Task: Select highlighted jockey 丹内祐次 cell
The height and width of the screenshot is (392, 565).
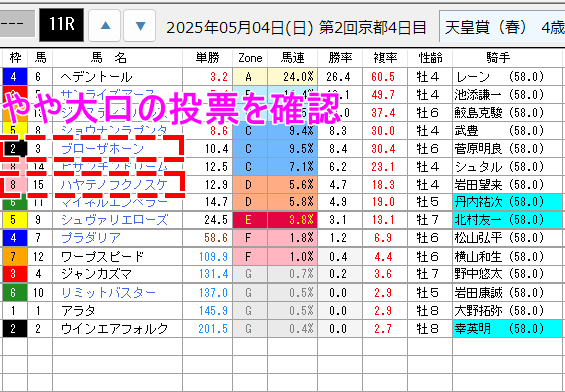Action: (x=507, y=202)
